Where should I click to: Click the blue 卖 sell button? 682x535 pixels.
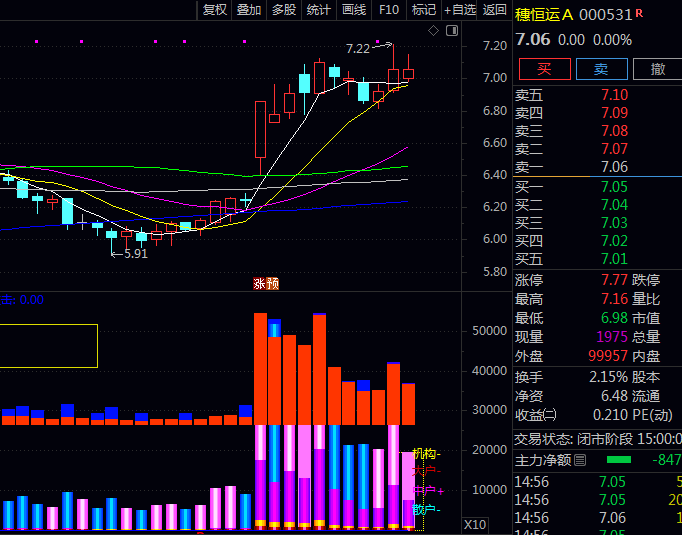pyautogui.click(x=600, y=69)
